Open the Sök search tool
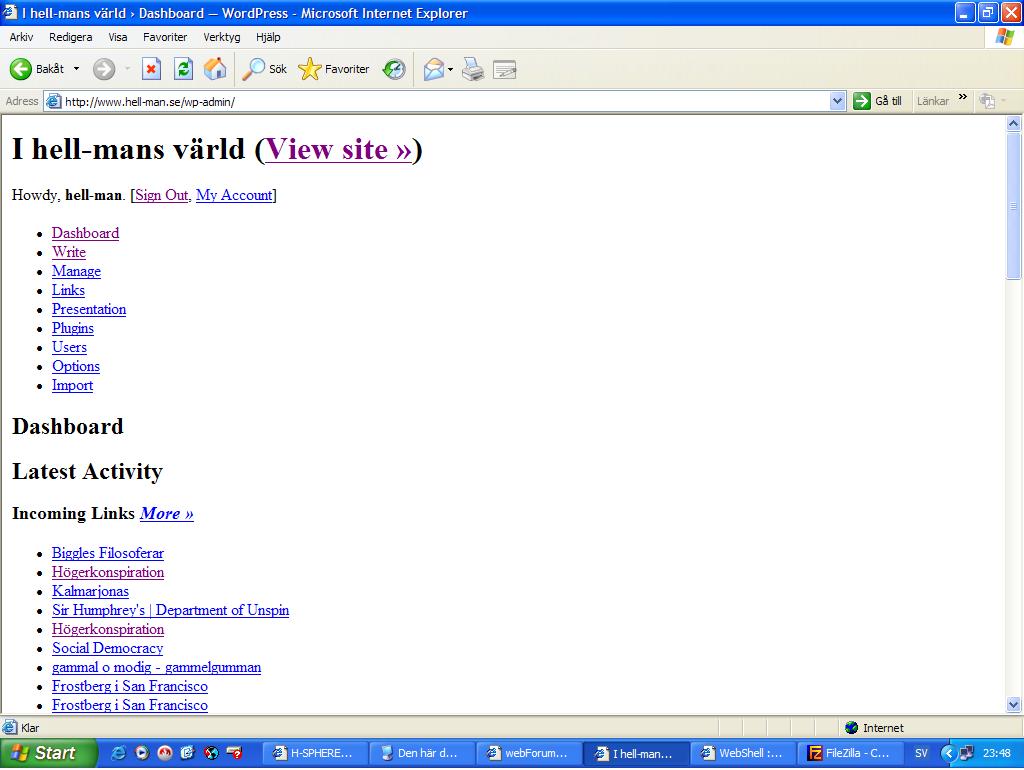The width and height of the screenshot is (1024, 770). [x=264, y=69]
